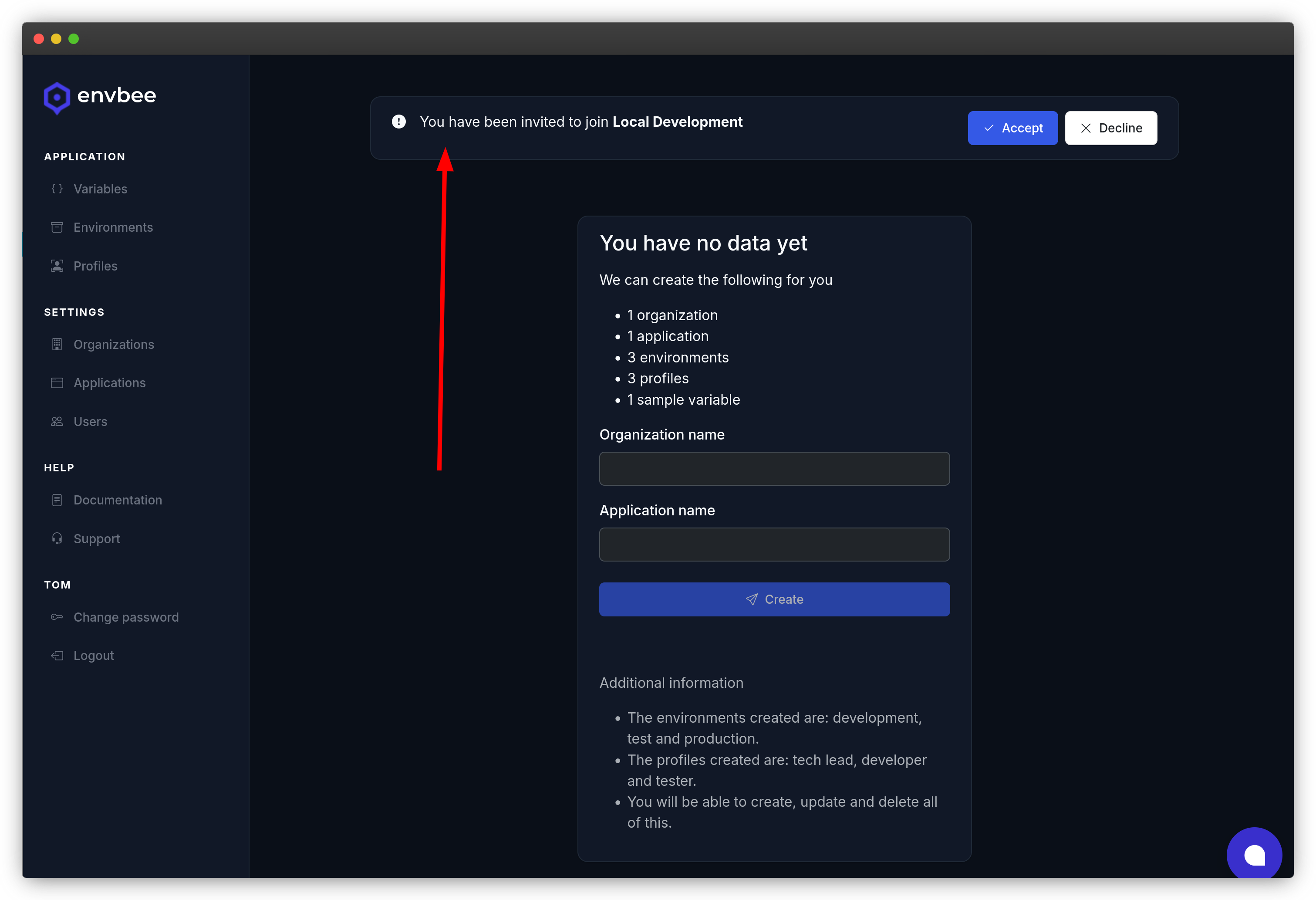Focus the Organization name field

774,468
